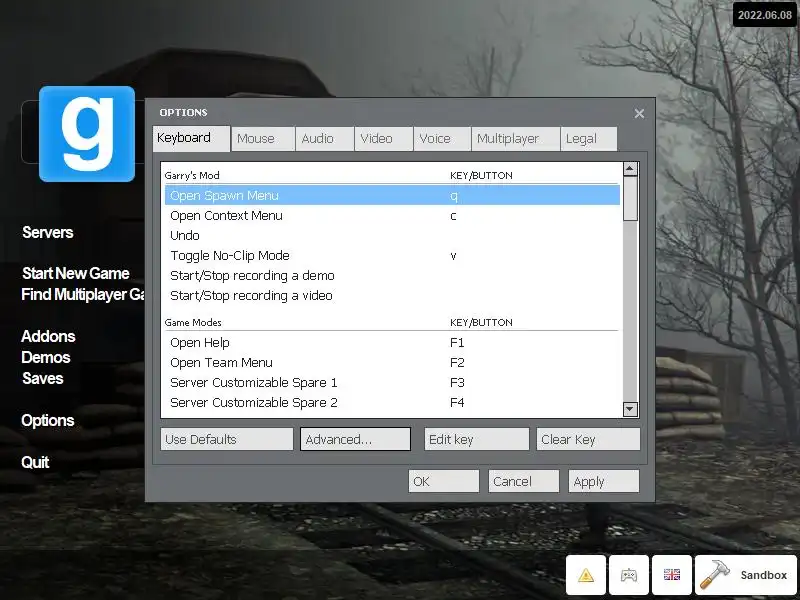
Task: Select Server Customizable Spare 1 row
Action: pos(392,383)
